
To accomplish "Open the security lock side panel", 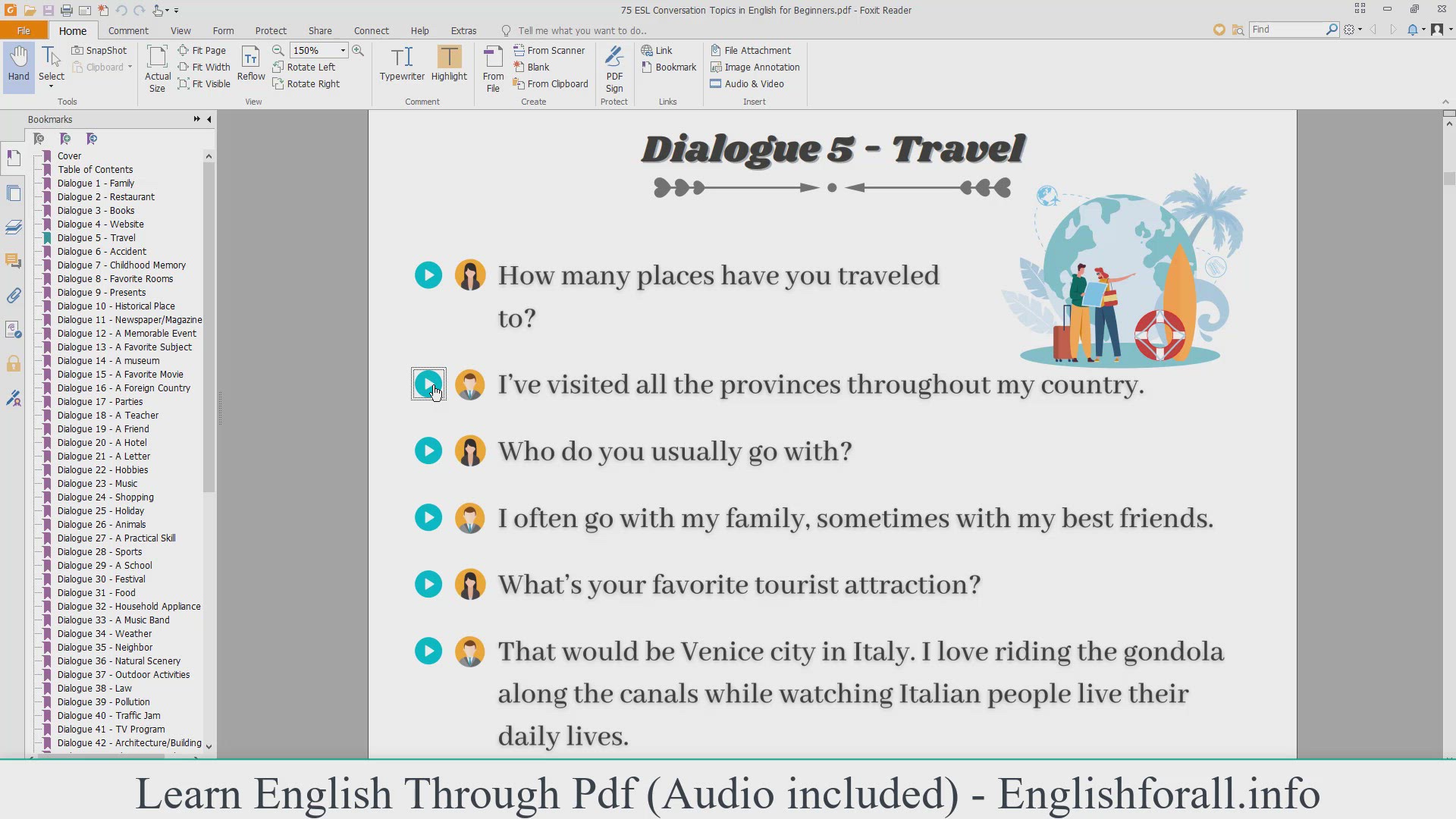I will (14, 364).
